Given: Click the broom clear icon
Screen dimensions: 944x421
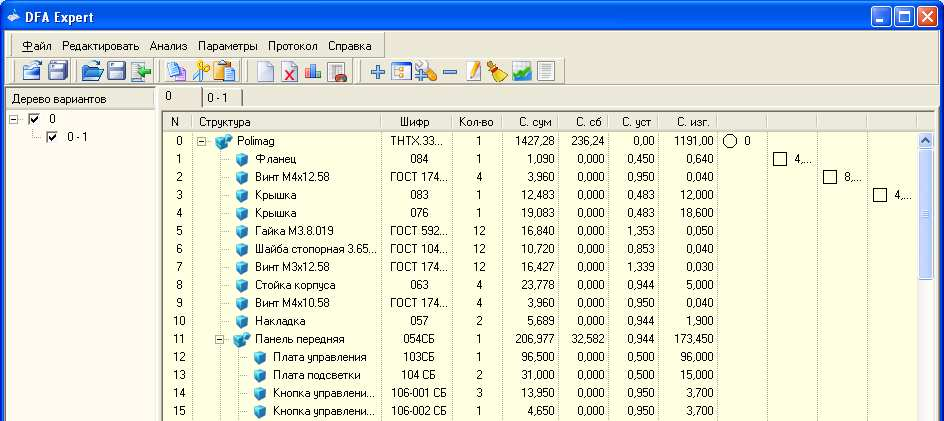Looking at the screenshot, I should pos(497,72).
